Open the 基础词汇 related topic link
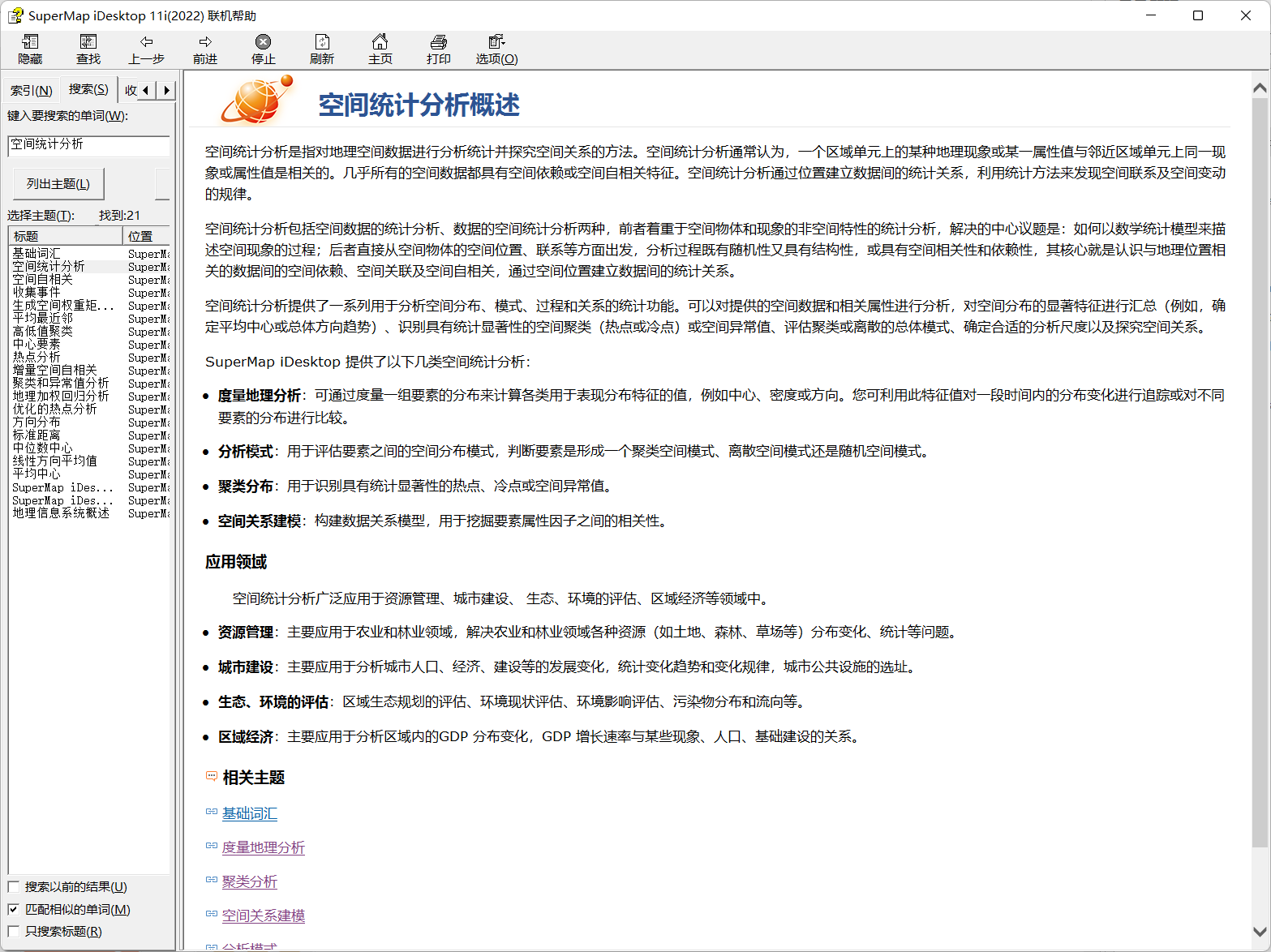1271x952 pixels. [x=250, y=813]
